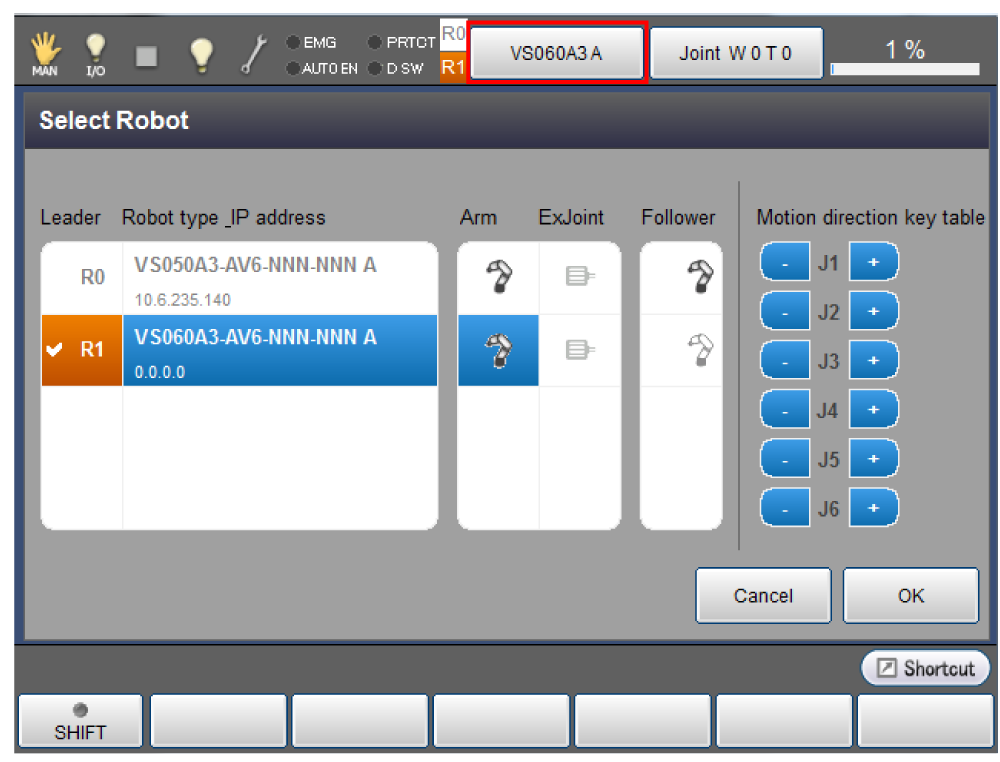Open the I/O light bulb icon
Viewport: 1000px width, 762px height.
tap(95, 54)
